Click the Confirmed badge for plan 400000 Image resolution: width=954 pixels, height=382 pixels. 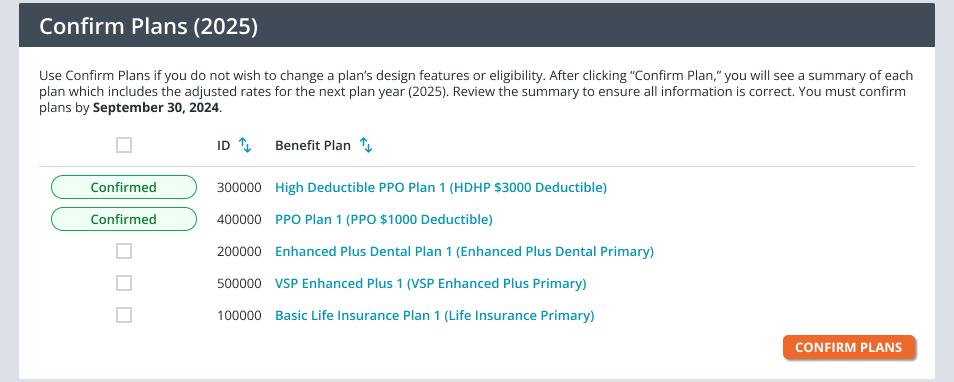pos(124,220)
